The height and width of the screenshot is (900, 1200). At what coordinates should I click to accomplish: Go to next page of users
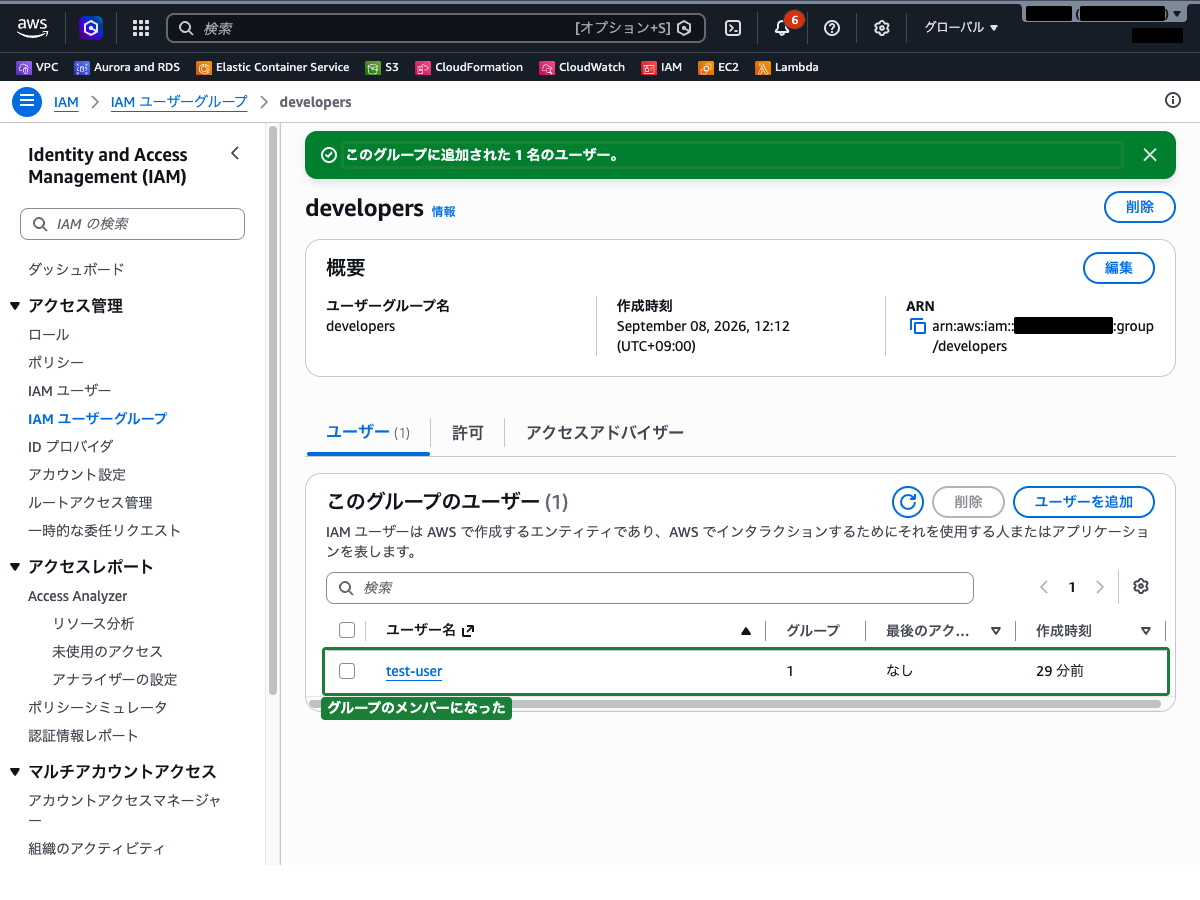(x=1100, y=587)
